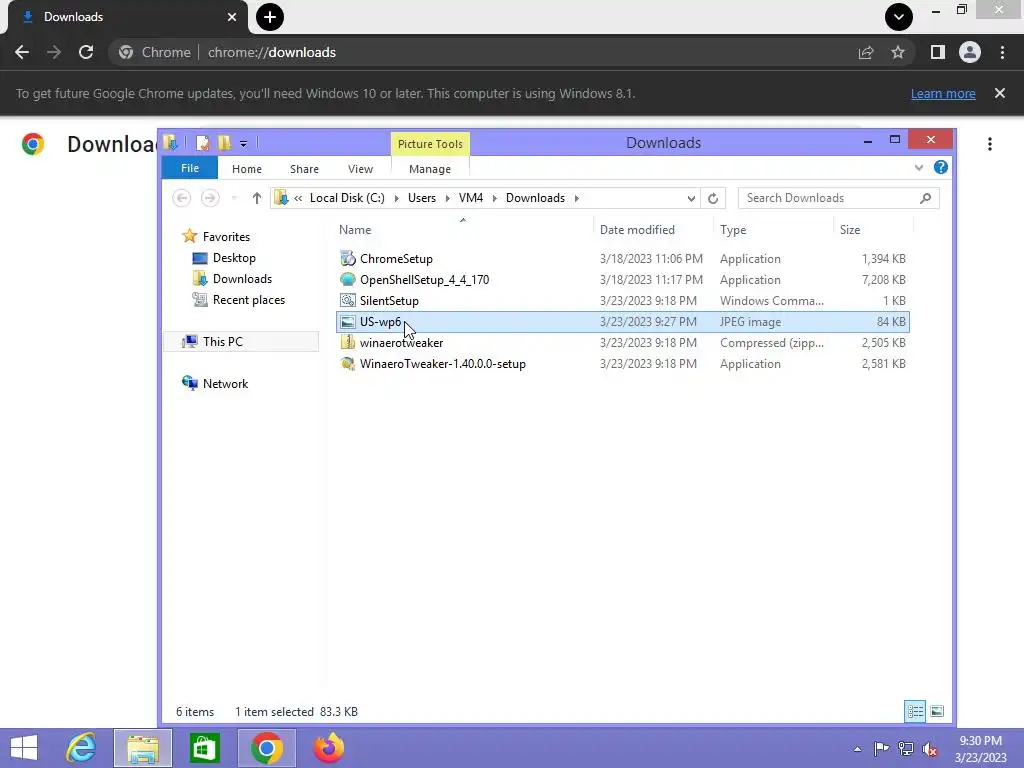Expand the Explorer ribbon chevron

click(919, 168)
